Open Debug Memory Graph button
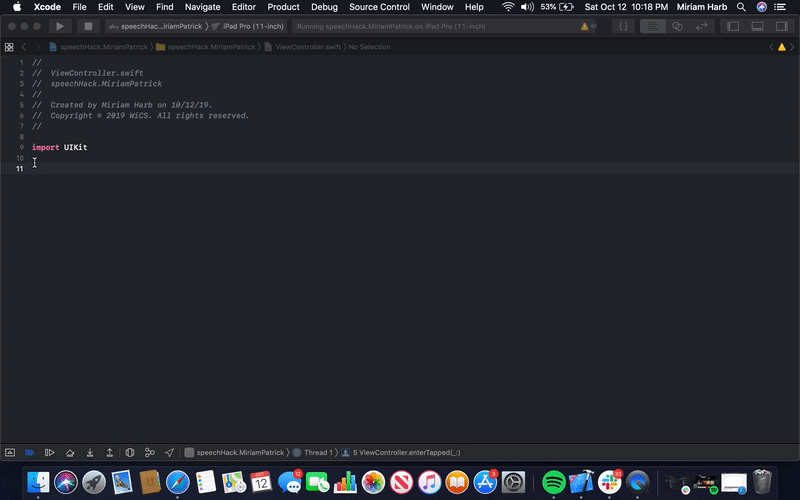Viewport: 800px width, 500px height. tap(149, 453)
